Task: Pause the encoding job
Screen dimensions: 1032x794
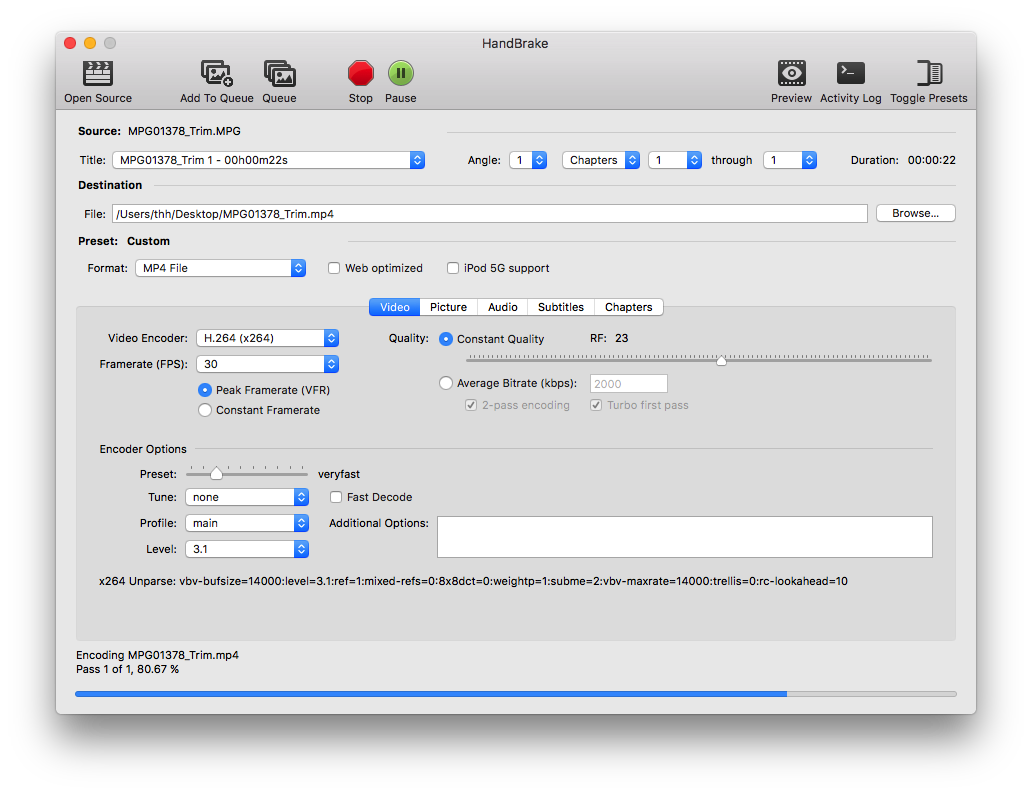Action: pos(400,73)
